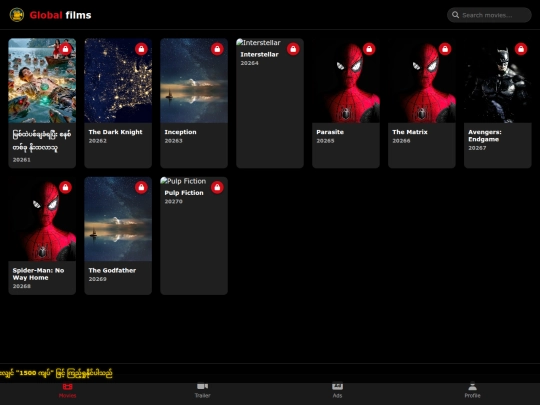Click lock icon on The Godfather card
Image resolution: width=540 pixels, height=405 pixels.
click(141, 187)
